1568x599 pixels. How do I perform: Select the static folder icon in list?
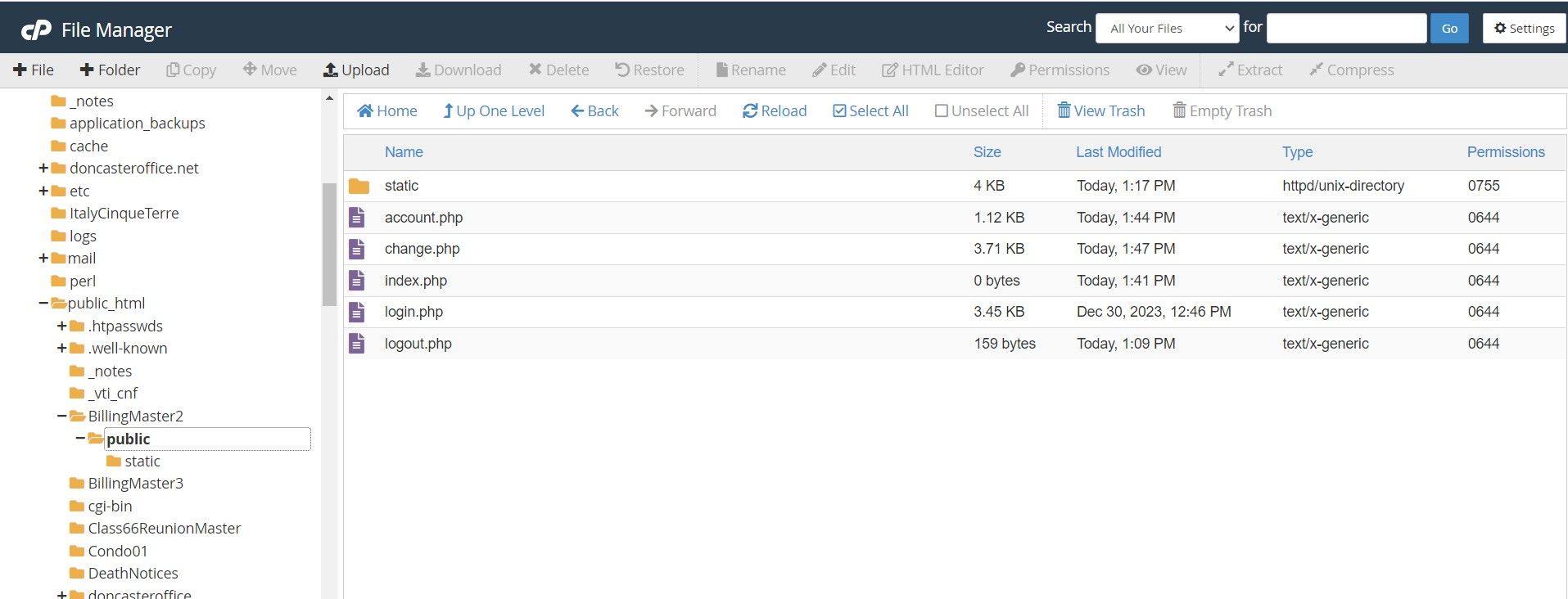(359, 187)
